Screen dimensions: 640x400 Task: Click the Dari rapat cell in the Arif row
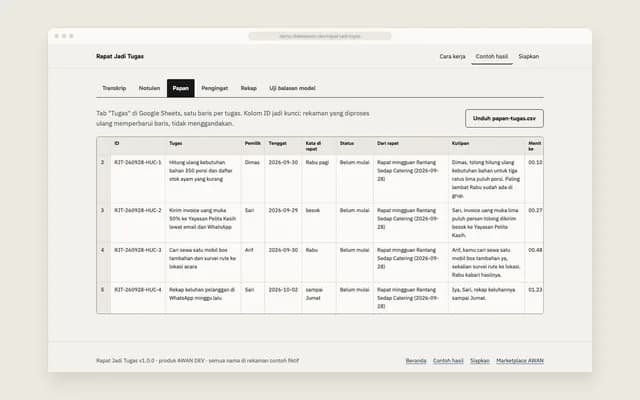pos(411,262)
